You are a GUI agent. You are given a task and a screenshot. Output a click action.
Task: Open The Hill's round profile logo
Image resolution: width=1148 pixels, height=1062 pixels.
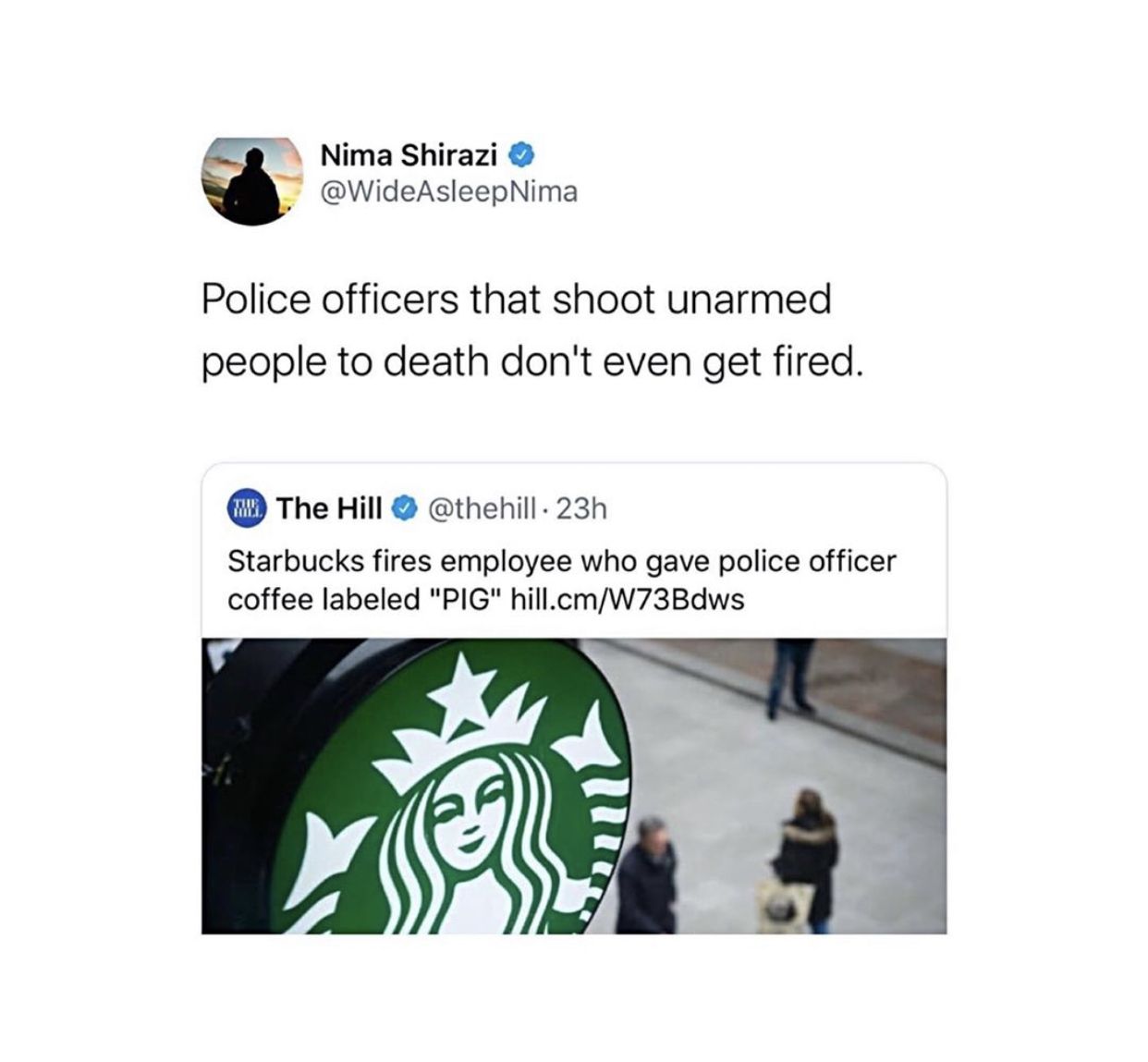click(247, 508)
